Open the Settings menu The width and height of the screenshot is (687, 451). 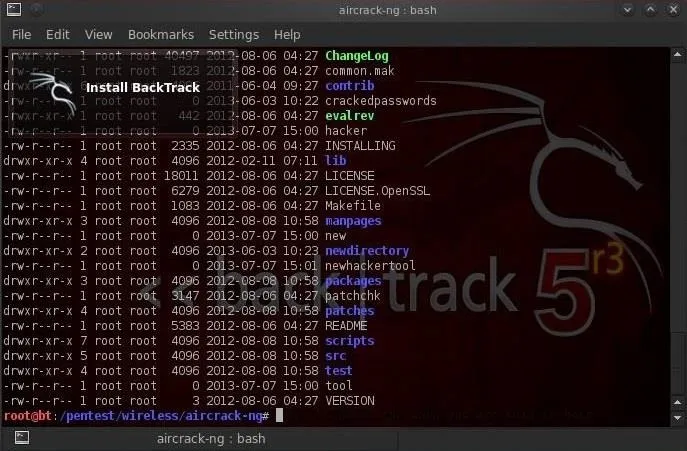tap(234, 35)
